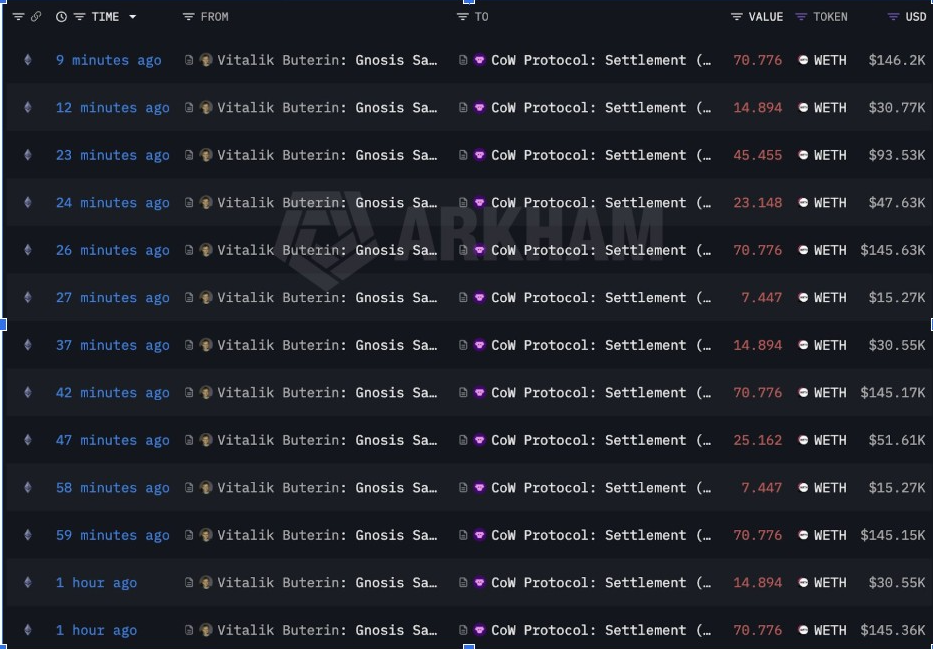
Task: Click the transaction link icon in header
Action: (36, 17)
